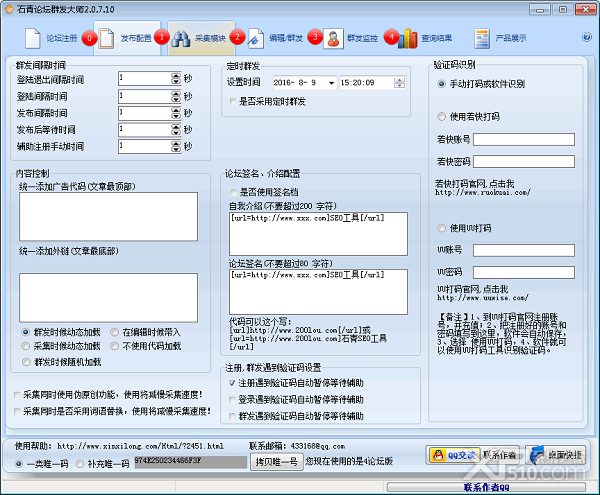Image resolution: width=600 pixels, height=495 pixels.
Task: Select 在编辑时候带入 radio button
Action: tap(114, 332)
